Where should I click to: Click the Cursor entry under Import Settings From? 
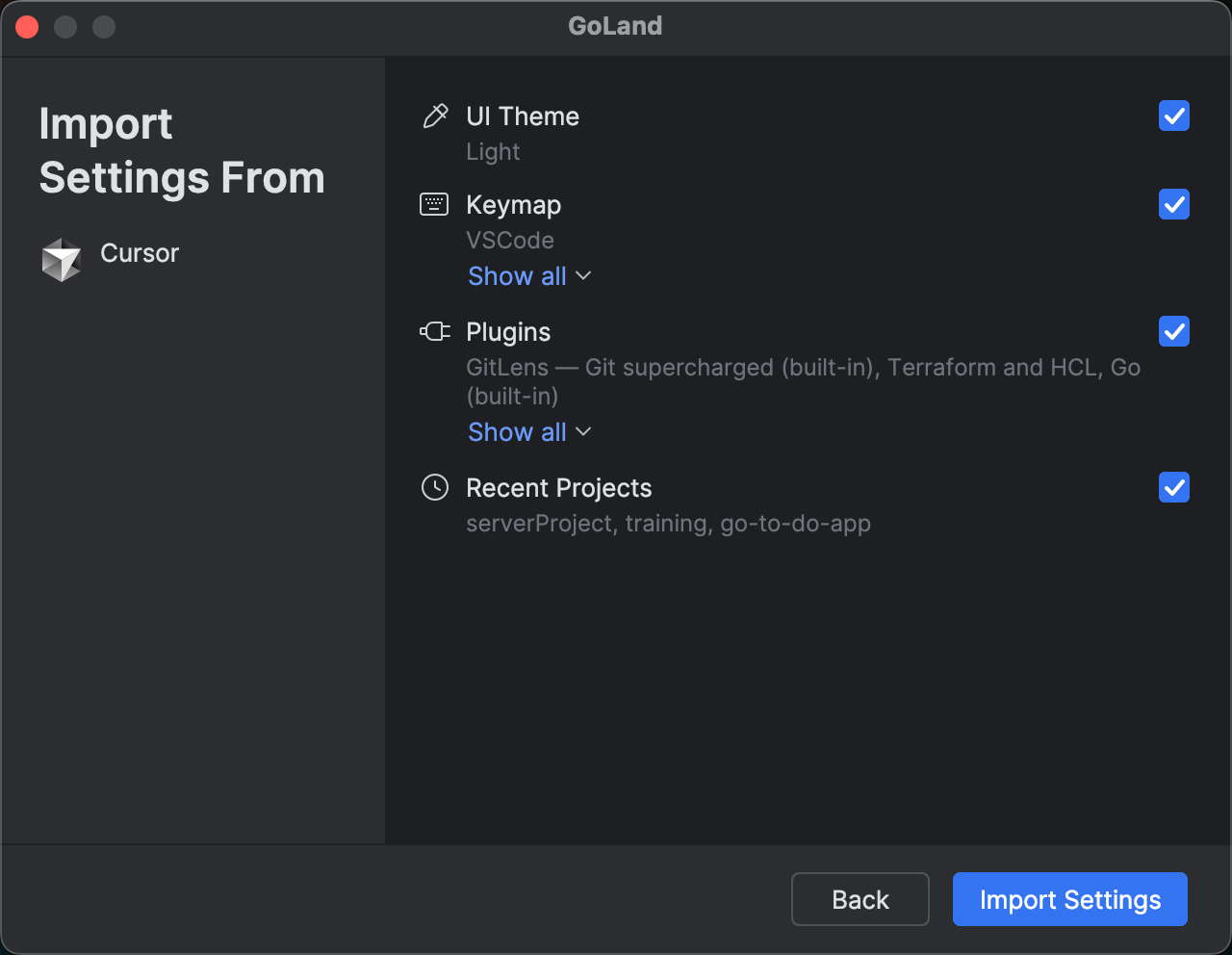click(139, 253)
